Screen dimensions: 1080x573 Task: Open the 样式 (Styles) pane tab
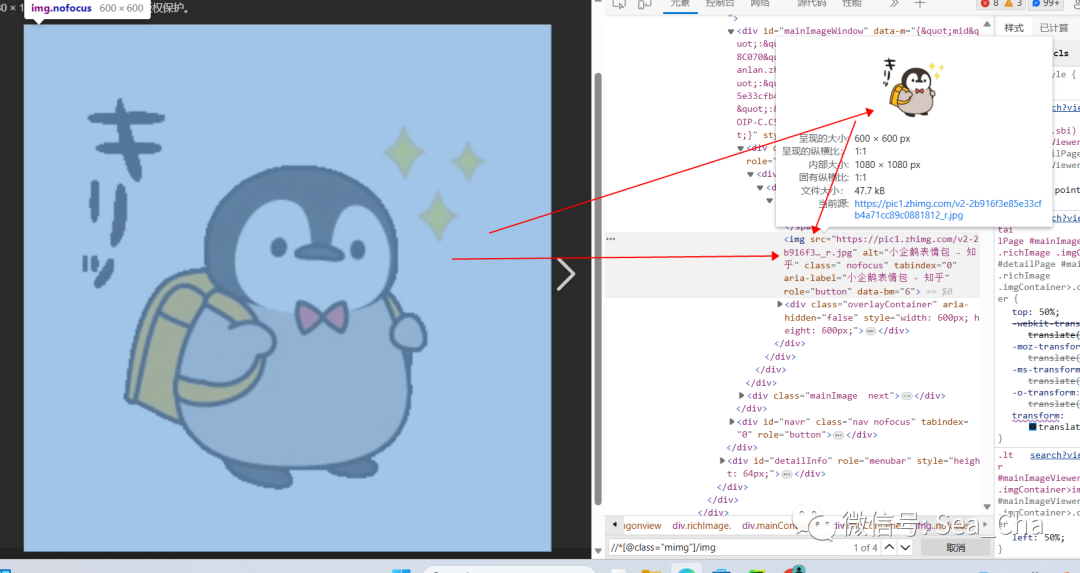pyautogui.click(x=1014, y=28)
